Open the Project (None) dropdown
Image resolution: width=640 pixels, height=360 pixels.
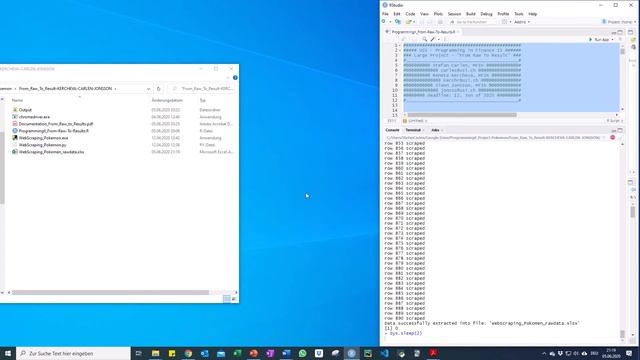pyautogui.click(x=619, y=22)
